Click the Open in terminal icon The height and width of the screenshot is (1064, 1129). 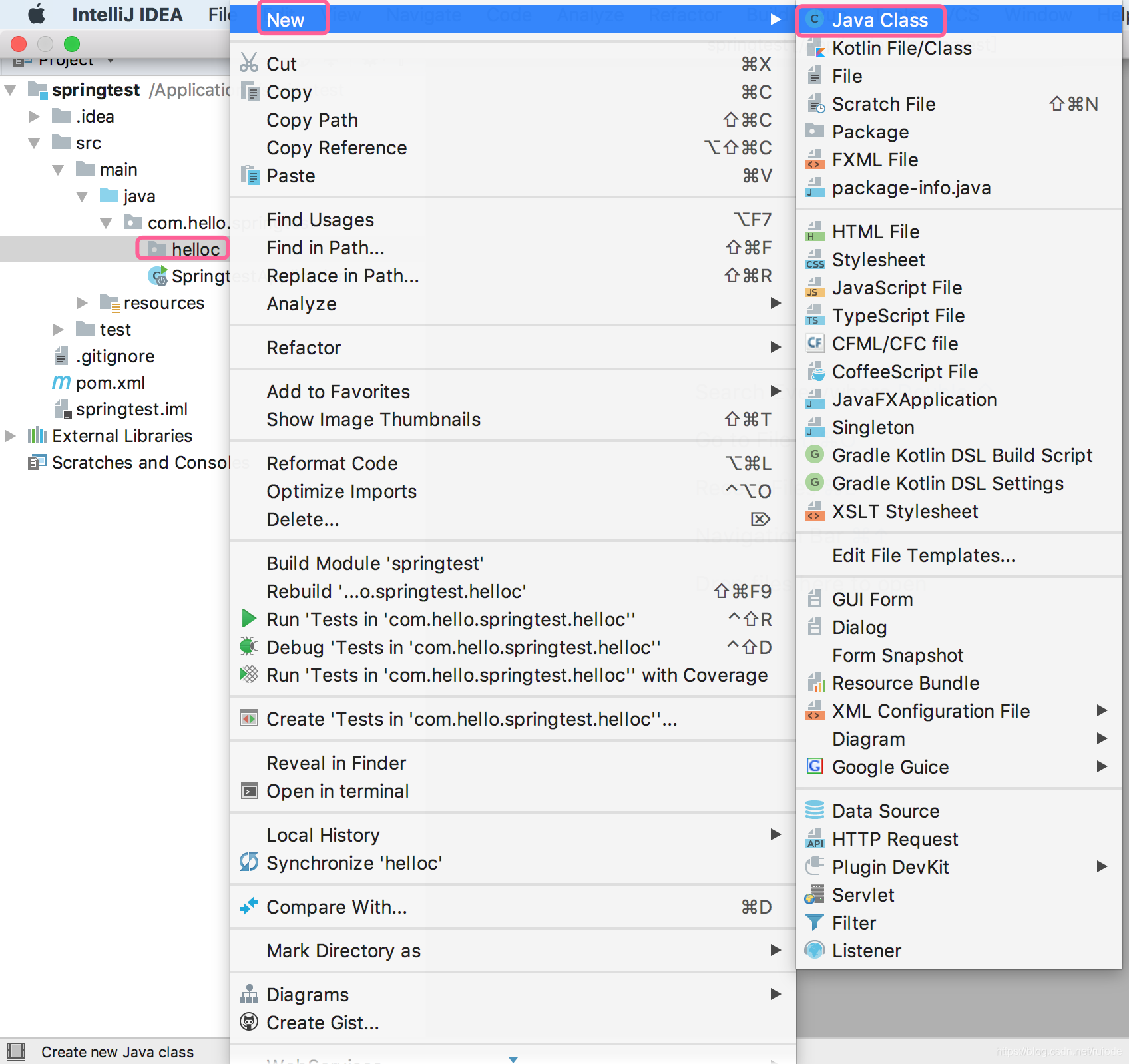coord(249,790)
